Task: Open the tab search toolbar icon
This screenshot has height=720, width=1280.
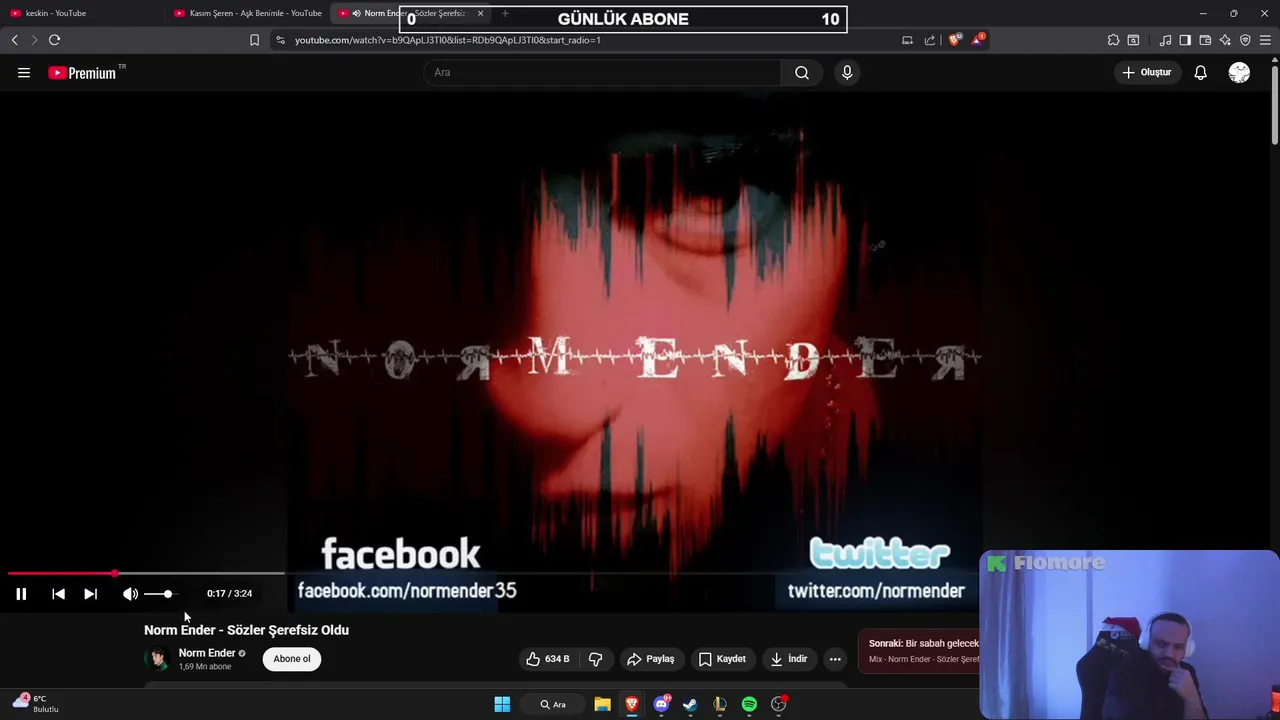Action: (1133, 40)
